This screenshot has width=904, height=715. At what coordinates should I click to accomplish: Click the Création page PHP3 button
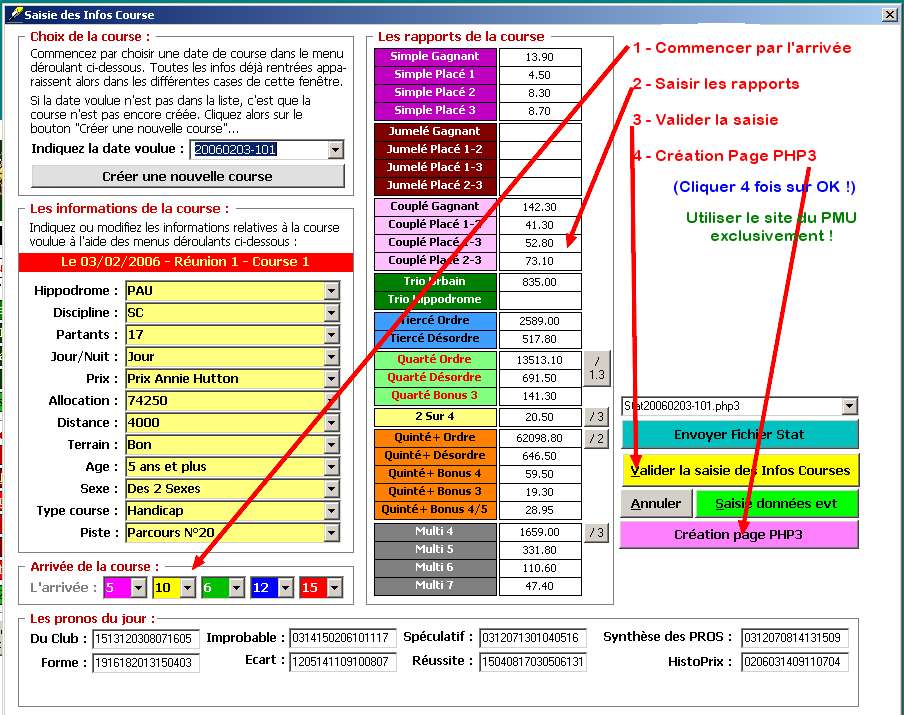coord(739,535)
